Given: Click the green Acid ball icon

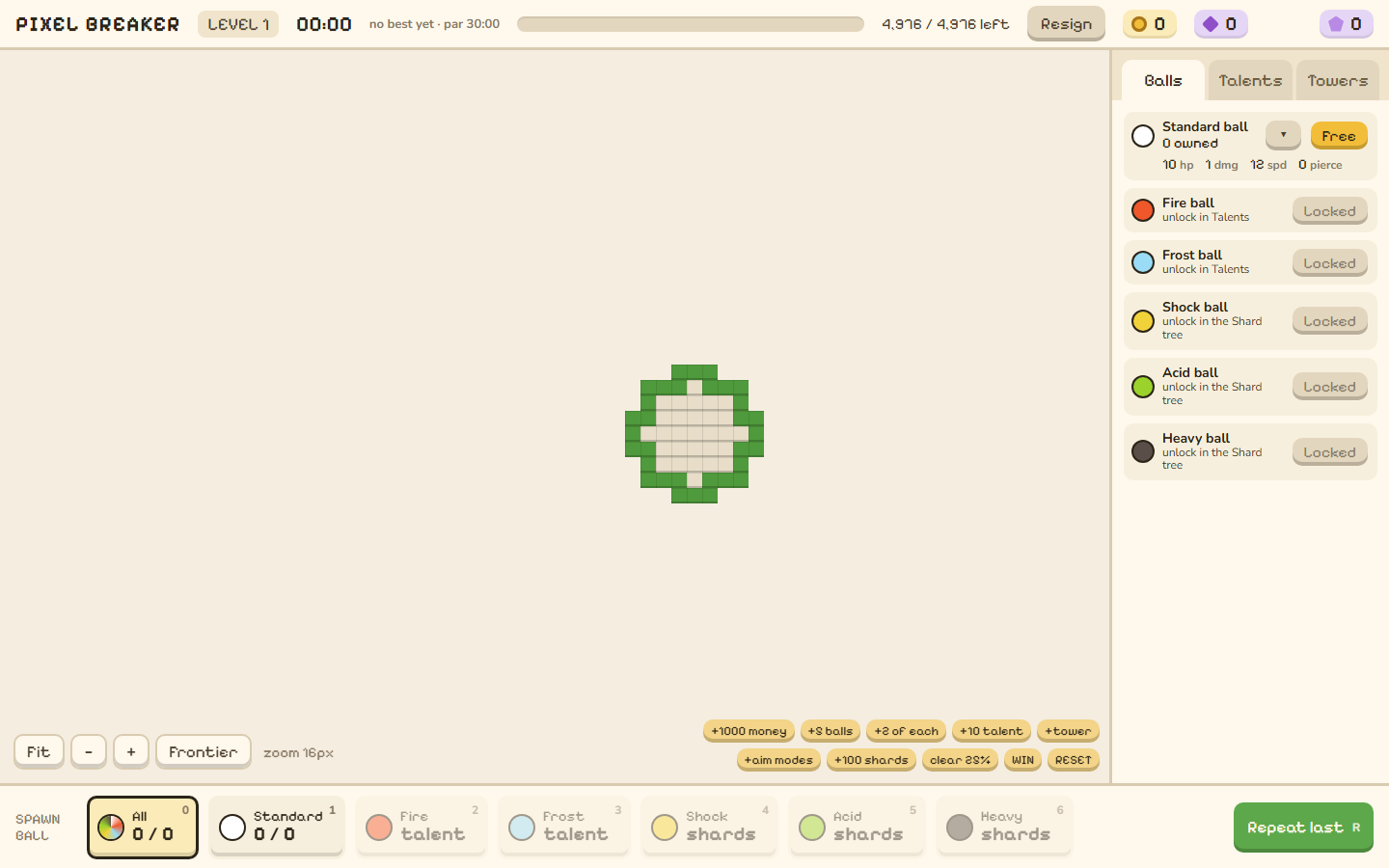Looking at the screenshot, I should [1143, 387].
